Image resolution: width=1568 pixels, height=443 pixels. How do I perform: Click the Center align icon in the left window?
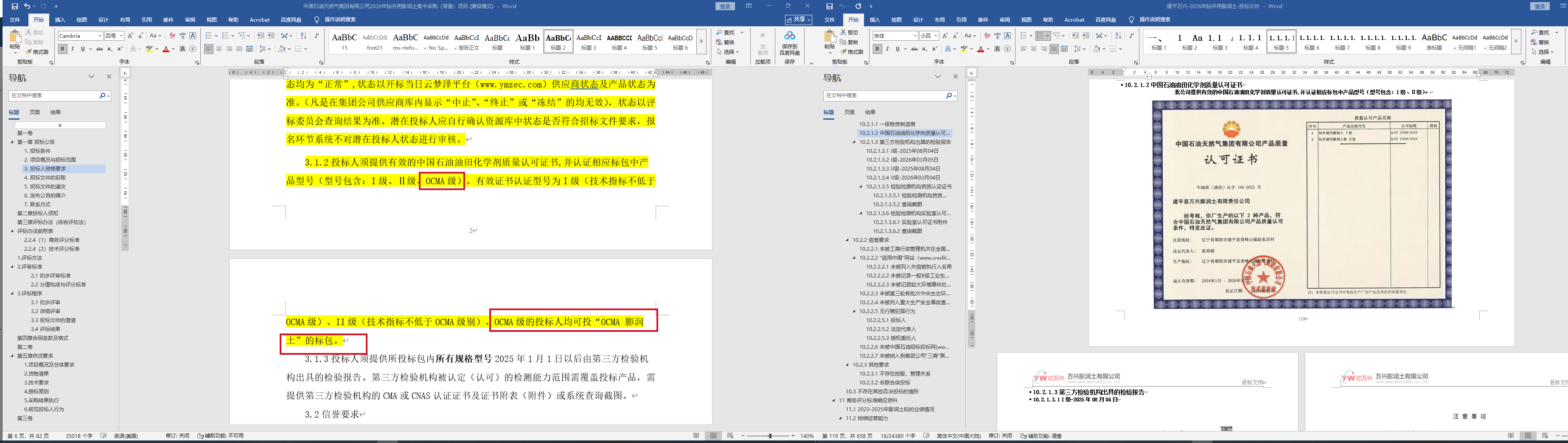(x=219, y=49)
